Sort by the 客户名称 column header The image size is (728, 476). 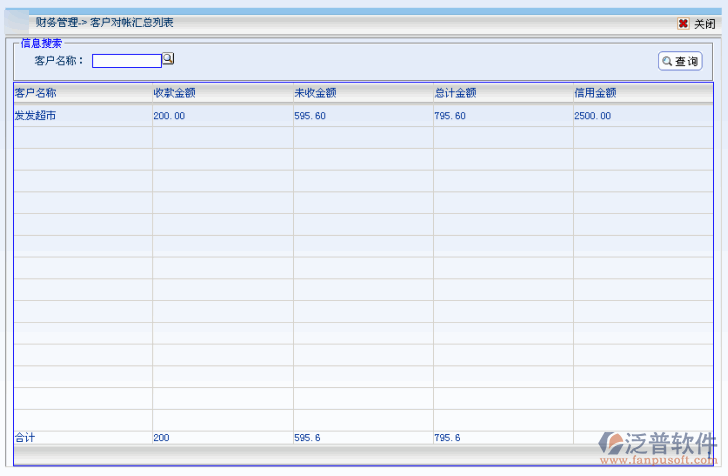click(x=35, y=93)
